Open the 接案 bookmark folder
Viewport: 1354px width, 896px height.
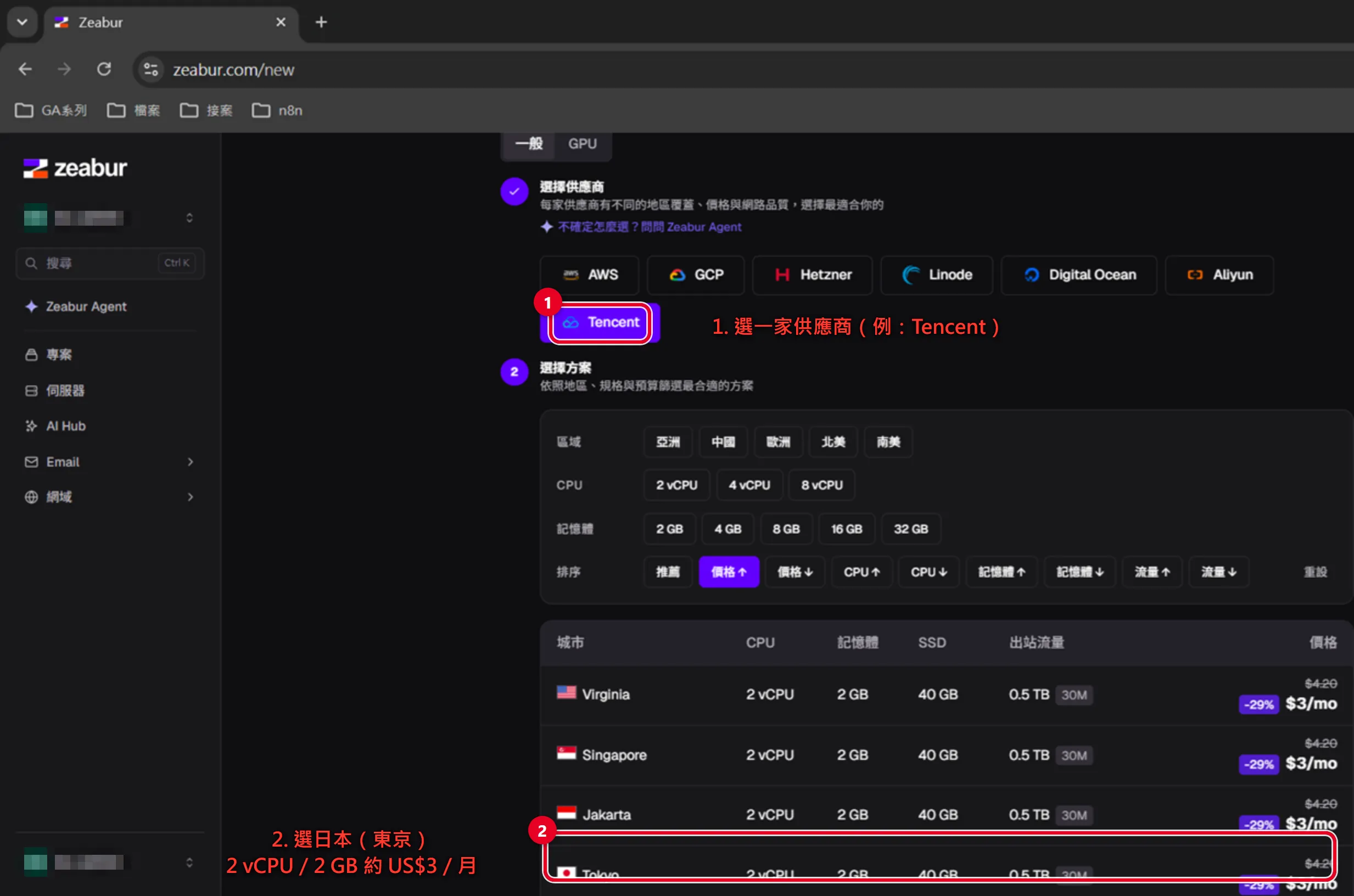tap(206, 110)
